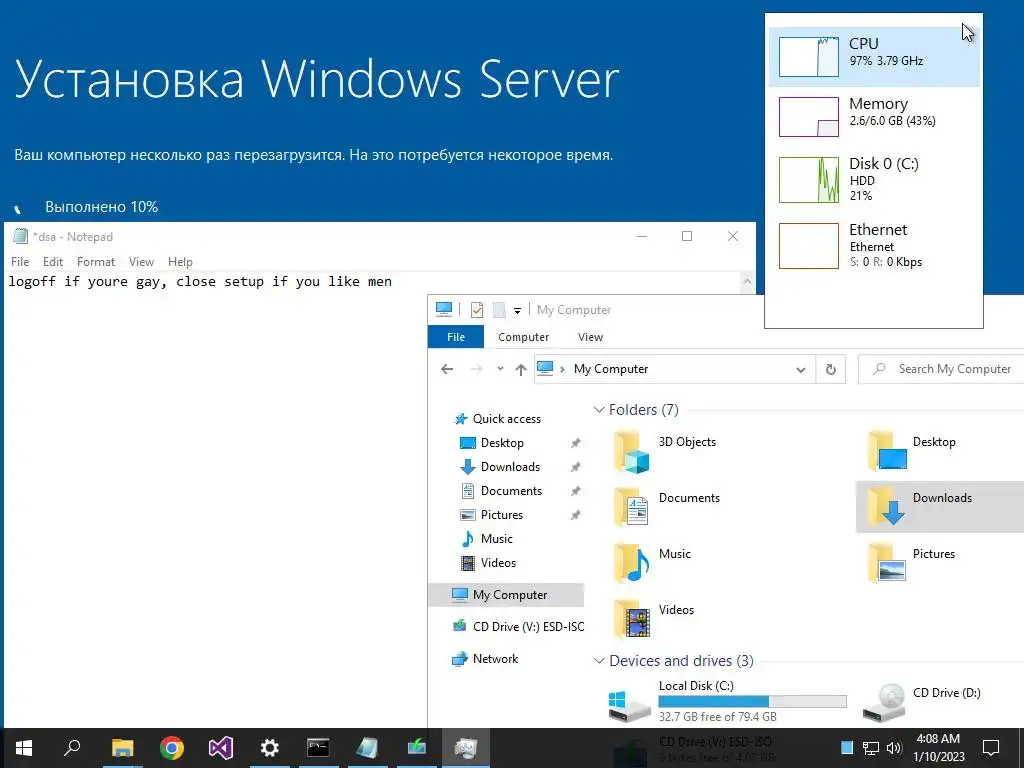Open Settings gear on taskbar
Image resolution: width=1024 pixels, height=768 pixels.
pyautogui.click(x=270, y=748)
